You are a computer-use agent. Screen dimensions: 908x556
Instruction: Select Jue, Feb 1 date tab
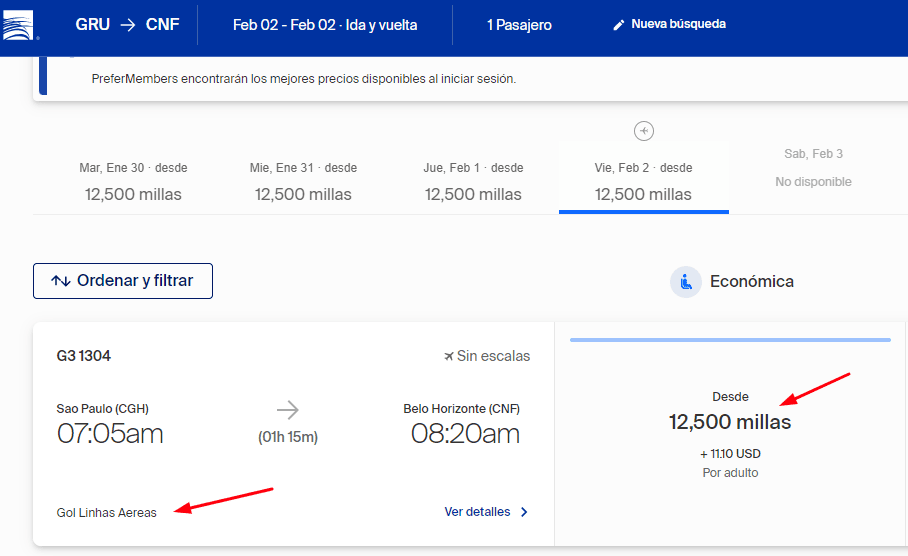click(473, 181)
